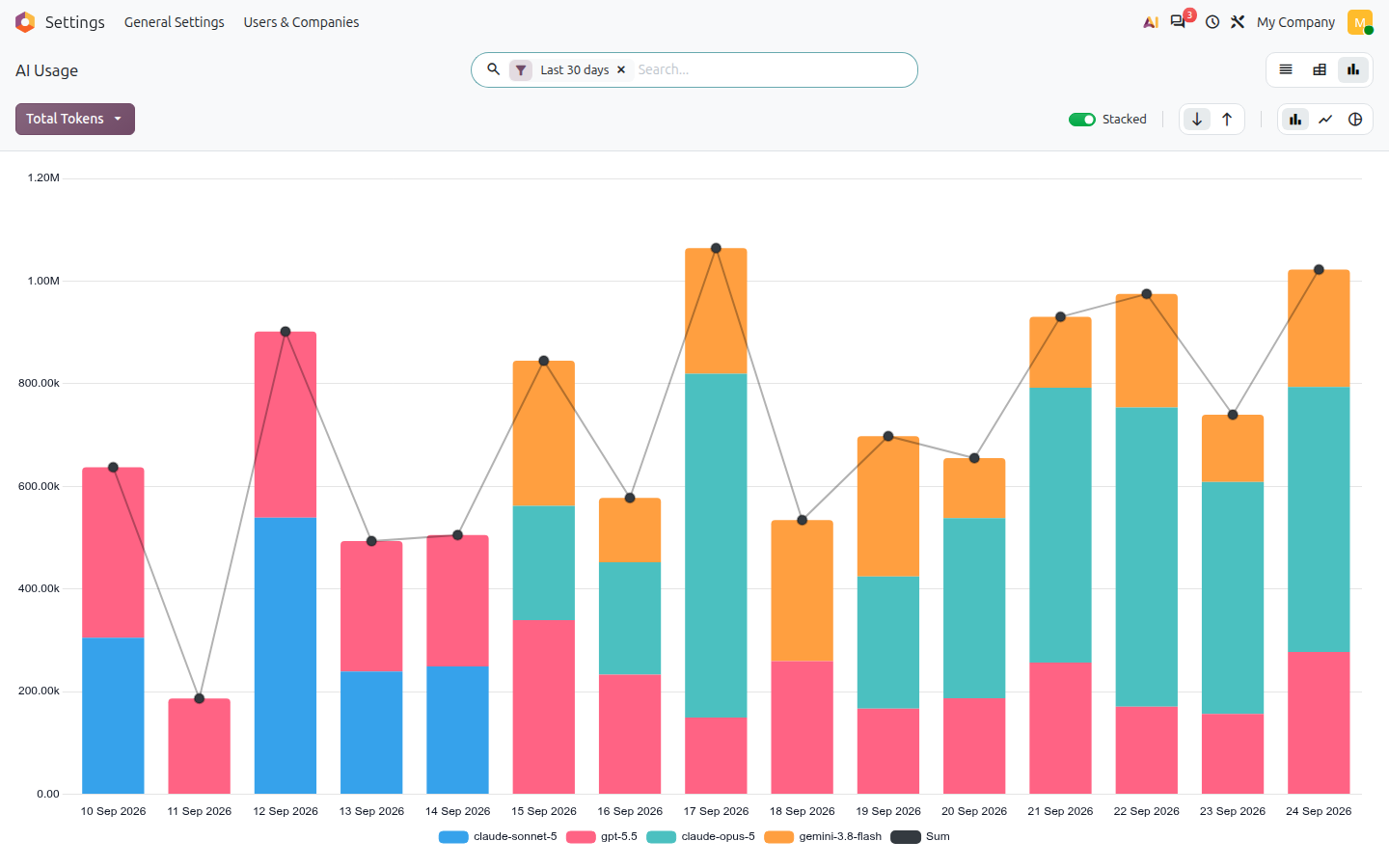Open the General Settings menu
The height and width of the screenshot is (868, 1389).
[x=175, y=22]
